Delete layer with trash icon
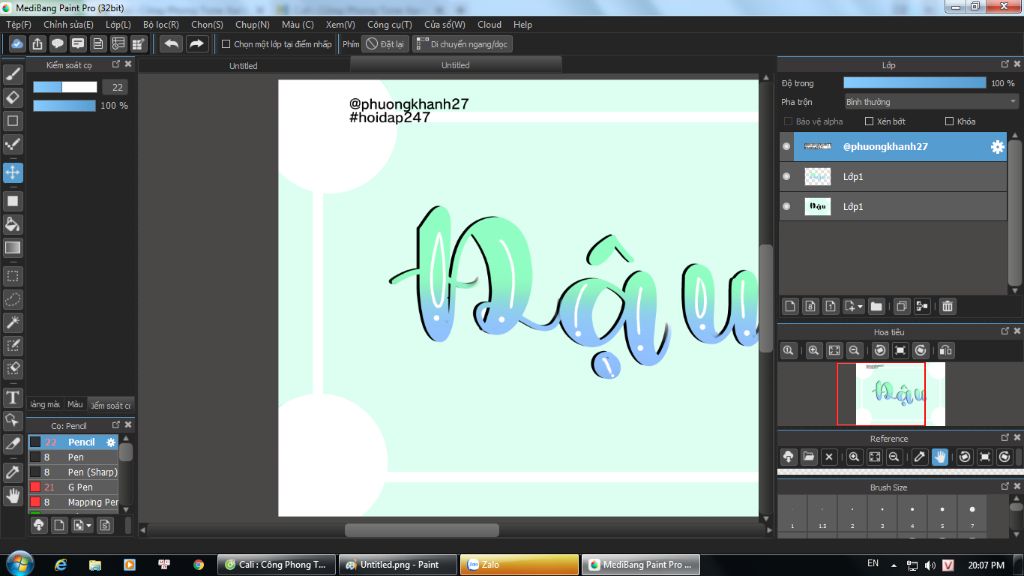 948,306
